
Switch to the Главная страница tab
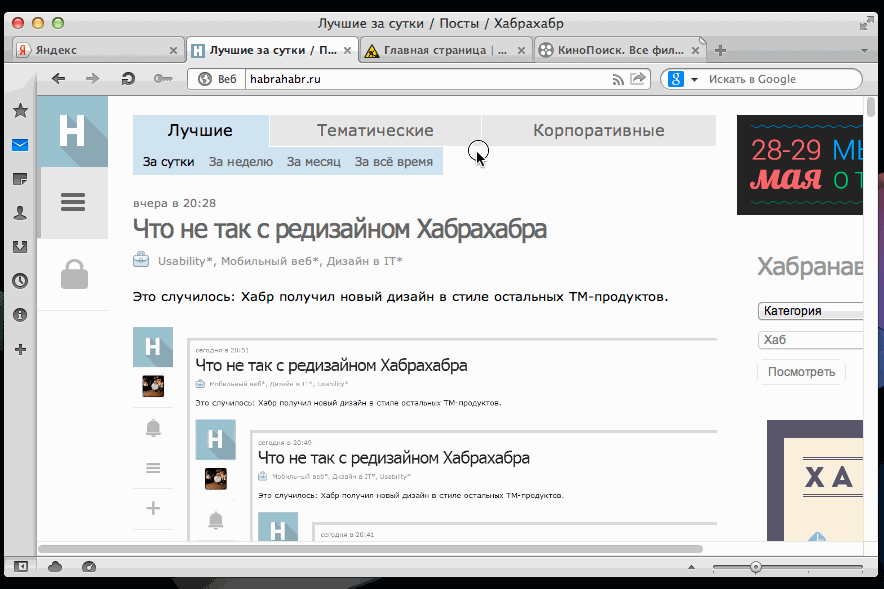(444, 50)
